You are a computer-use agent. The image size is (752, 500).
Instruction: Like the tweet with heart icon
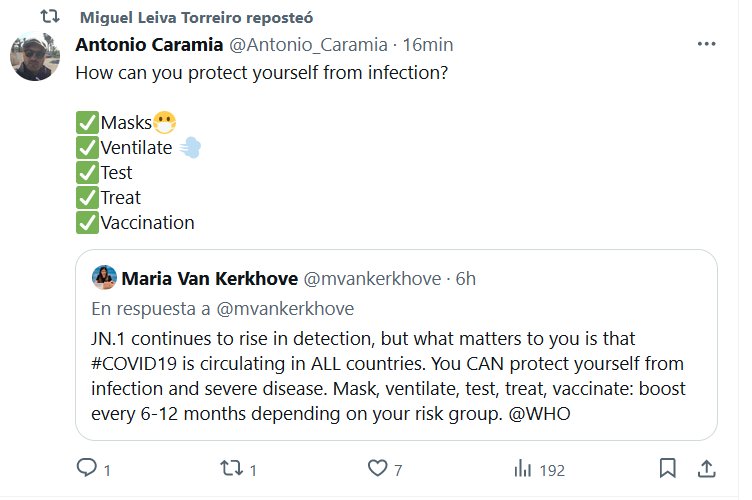point(377,468)
